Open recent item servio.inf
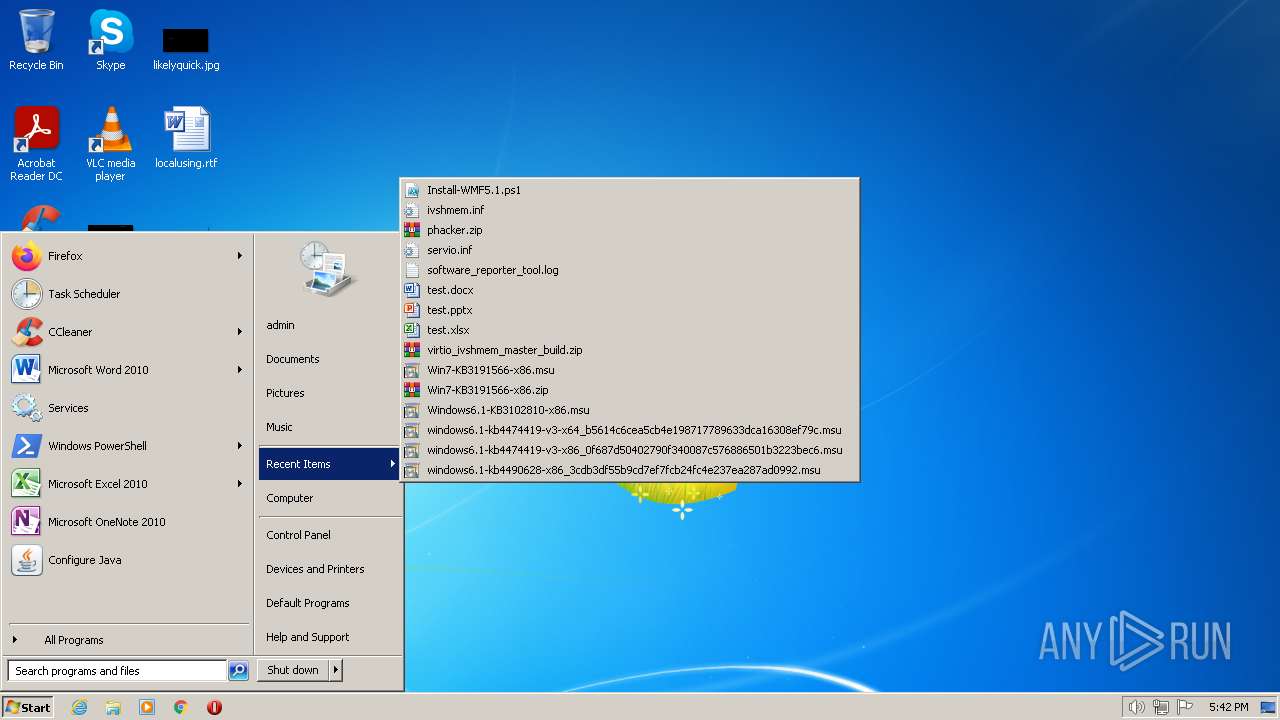1280x720 pixels. coord(629,250)
